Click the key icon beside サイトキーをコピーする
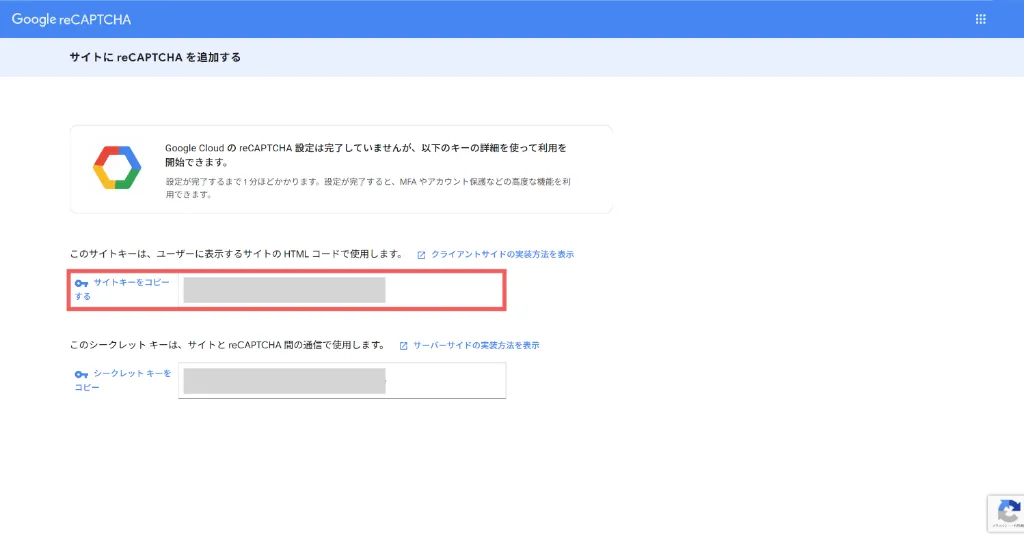Image resolution: width=1024 pixels, height=539 pixels. pyautogui.click(x=82, y=283)
